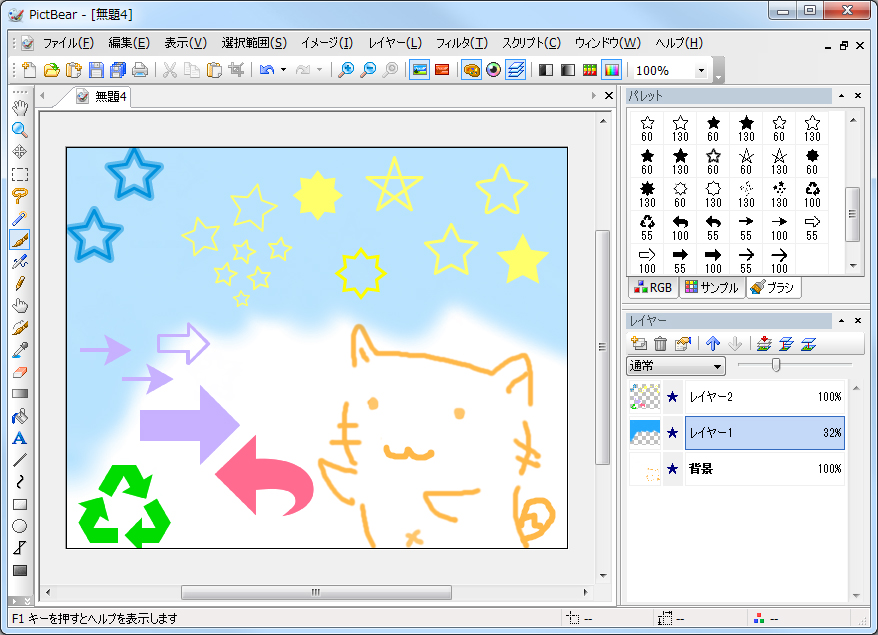Open the ヘルプ(H) menu
The image size is (878, 635).
(x=679, y=43)
